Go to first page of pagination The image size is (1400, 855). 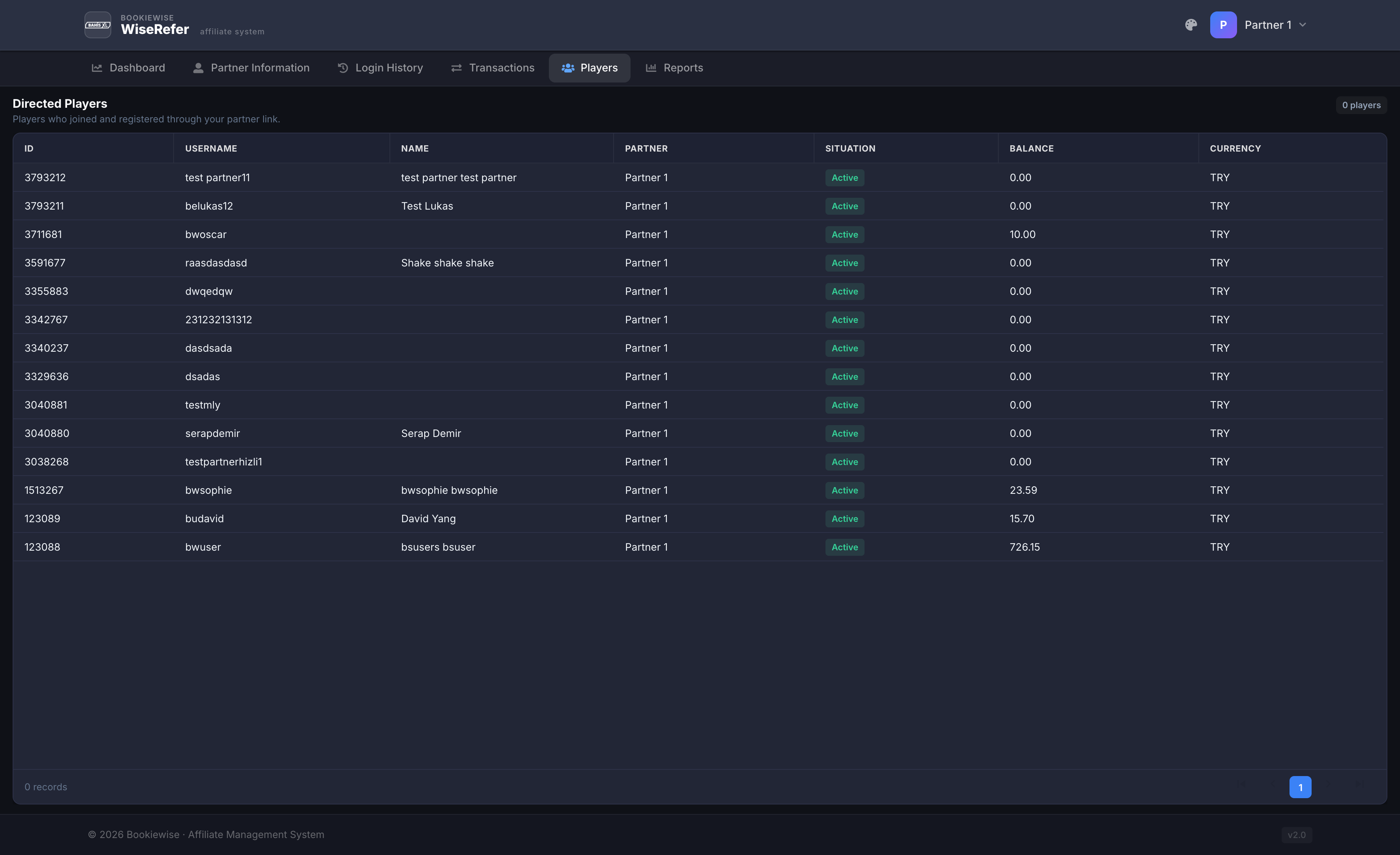coord(1241,784)
